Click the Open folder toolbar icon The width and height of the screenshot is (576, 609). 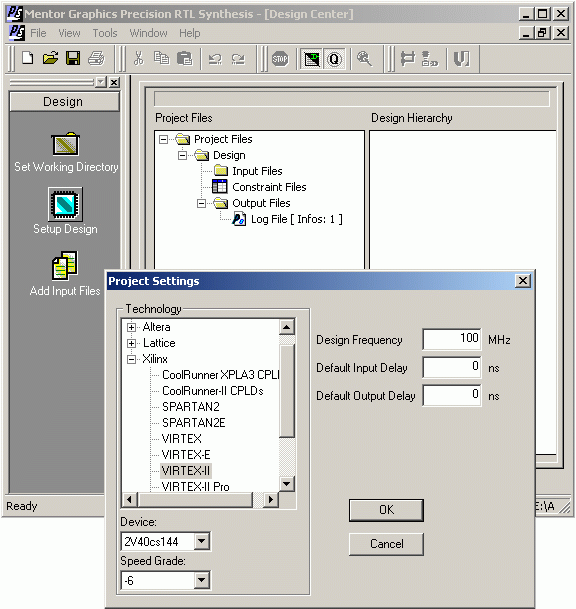(x=50, y=59)
